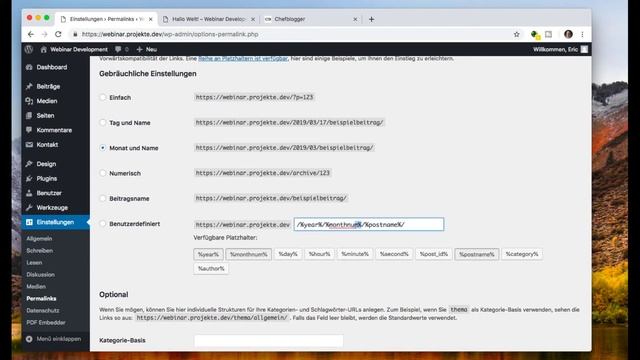Viewport: 640px width, 360px height.
Task: Select the Beitragsname radio button
Action: 103,198
